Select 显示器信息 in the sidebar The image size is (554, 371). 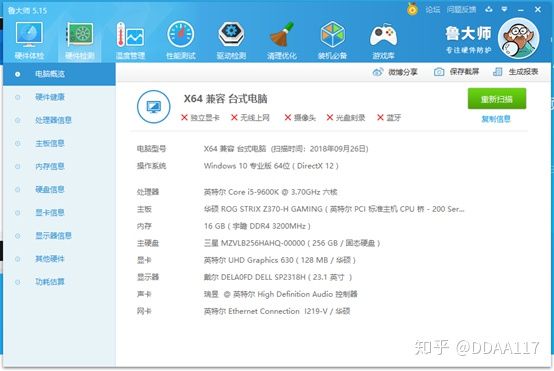59,236
